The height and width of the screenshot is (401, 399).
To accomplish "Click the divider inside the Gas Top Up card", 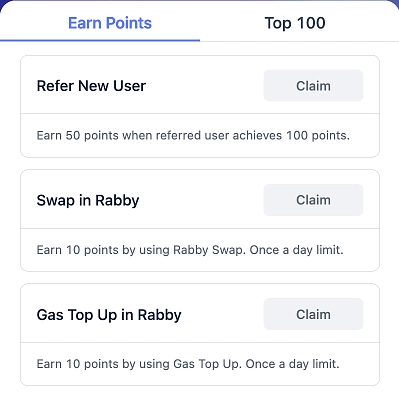I will coord(200,342).
